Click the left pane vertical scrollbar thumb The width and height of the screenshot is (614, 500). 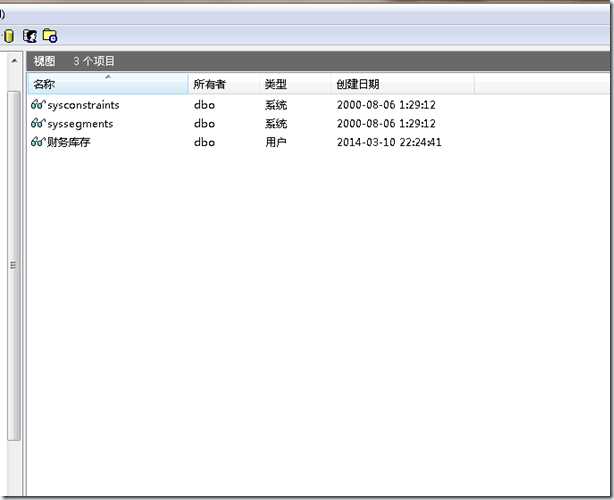point(13,265)
